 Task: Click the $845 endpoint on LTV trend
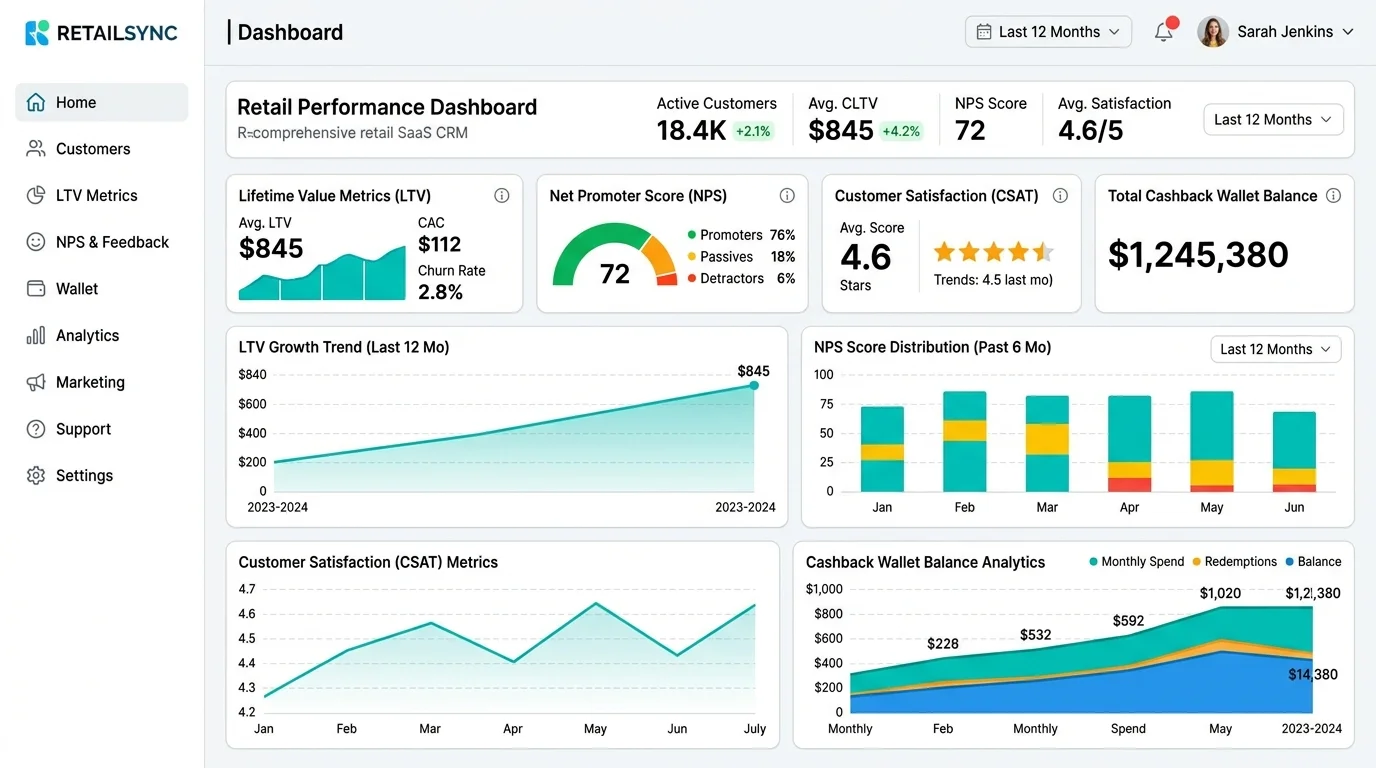(754, 385)
